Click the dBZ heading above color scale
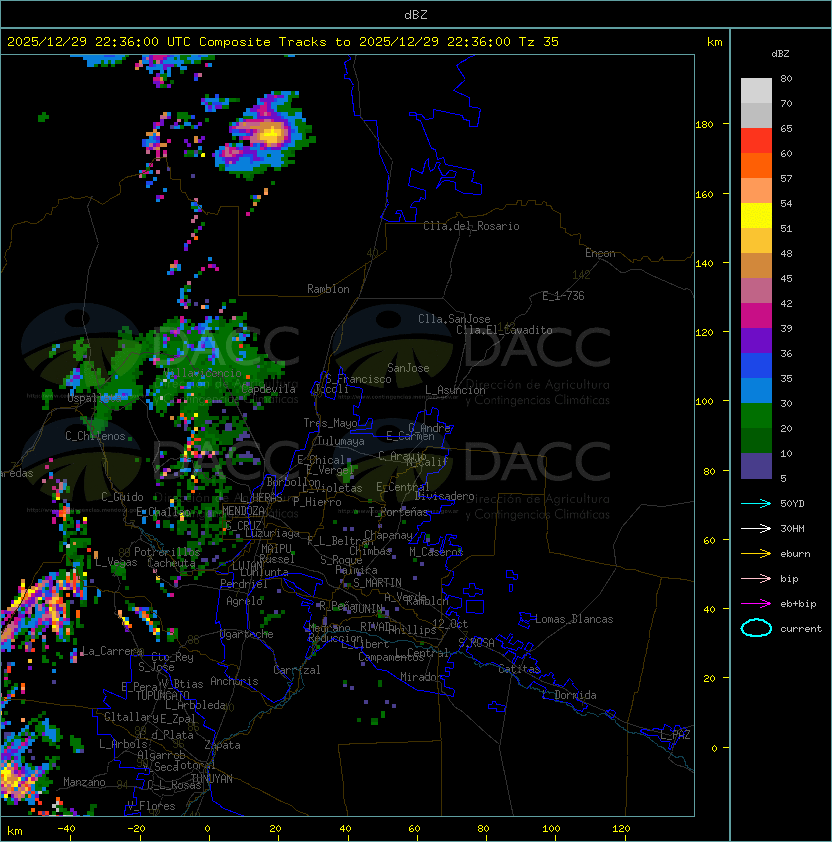 [x=780, y=54]
